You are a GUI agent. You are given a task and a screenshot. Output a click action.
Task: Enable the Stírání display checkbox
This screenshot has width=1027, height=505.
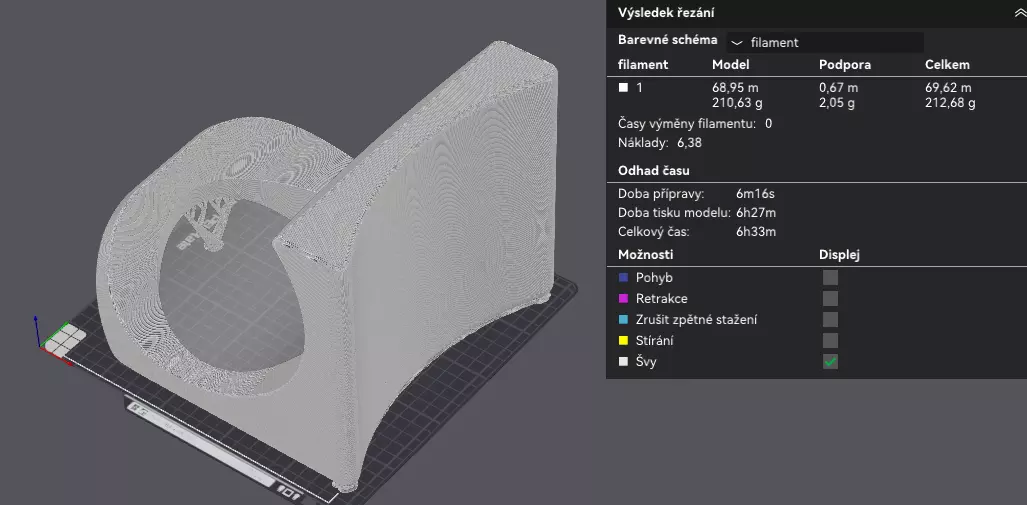point(830,341)
